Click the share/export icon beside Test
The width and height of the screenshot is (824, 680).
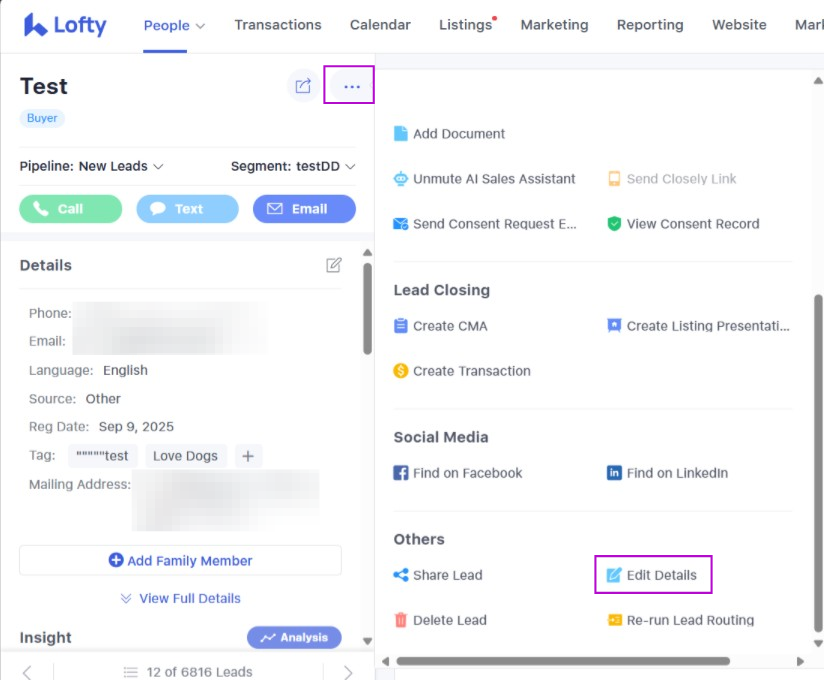[x=303, y=86]
